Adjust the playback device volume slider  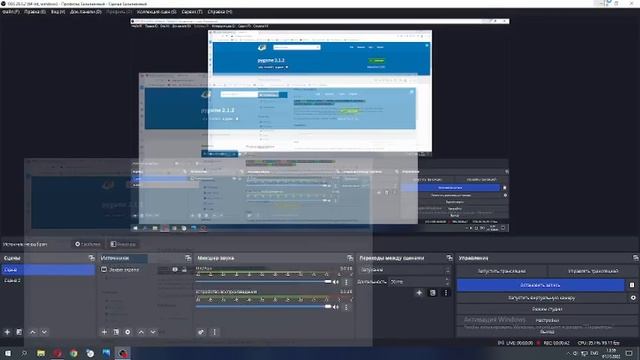pyautogui.click(x=263, y=307)
